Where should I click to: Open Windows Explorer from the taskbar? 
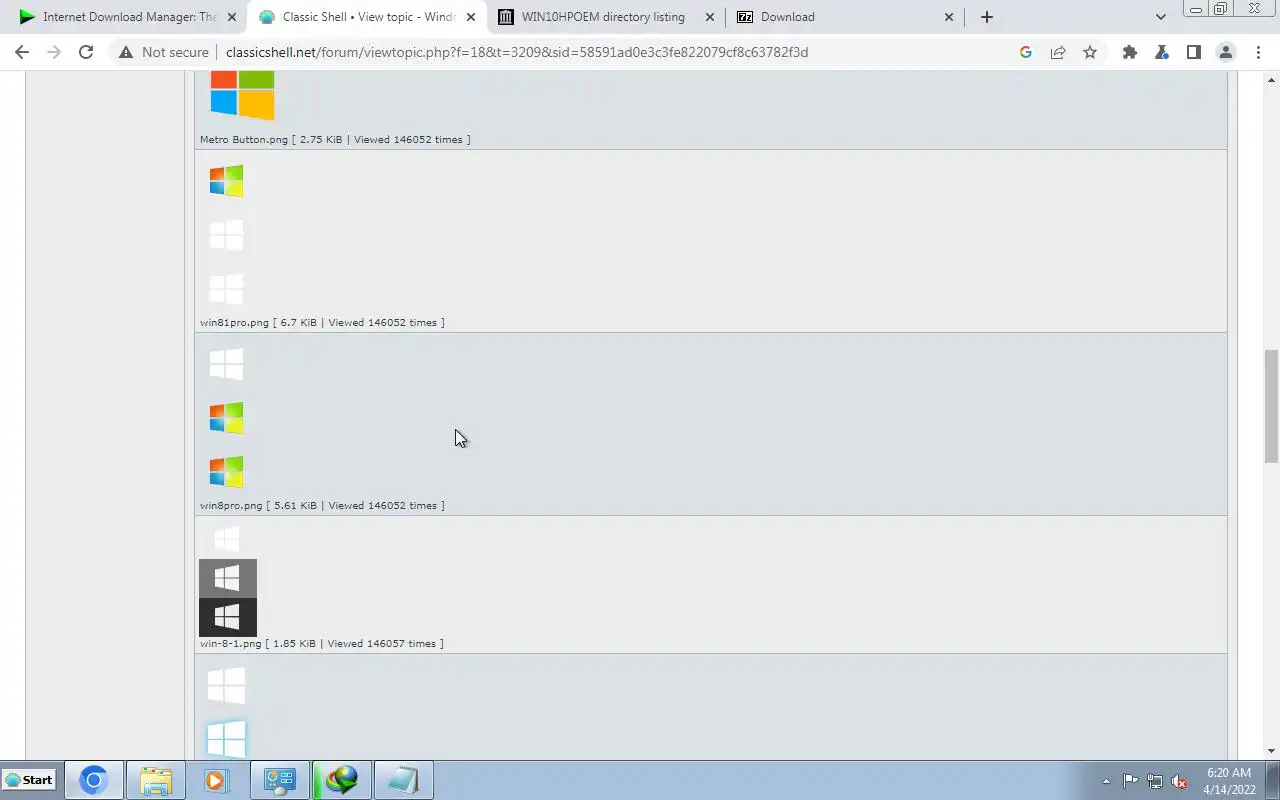155,780
